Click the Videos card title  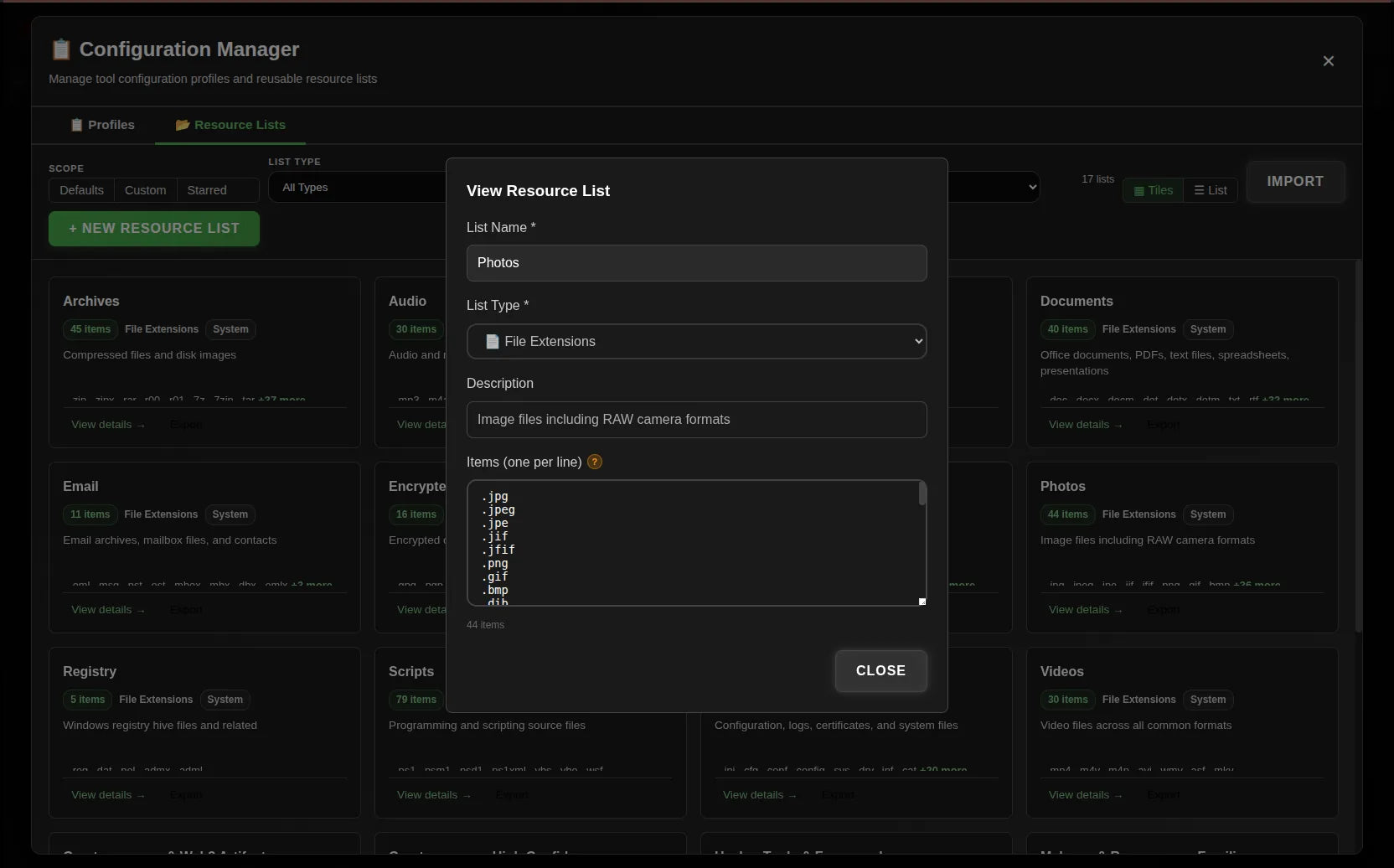[x=1062, y=672]
